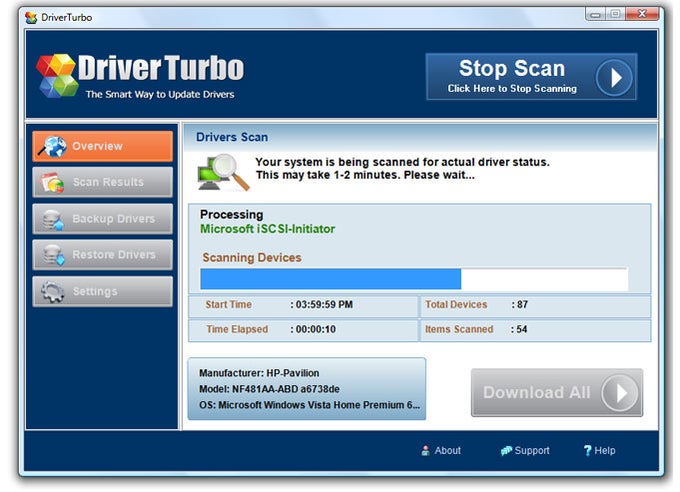Click the Items Scanned value 54
The width and height of the screenshot is (680, 492).
522,329
